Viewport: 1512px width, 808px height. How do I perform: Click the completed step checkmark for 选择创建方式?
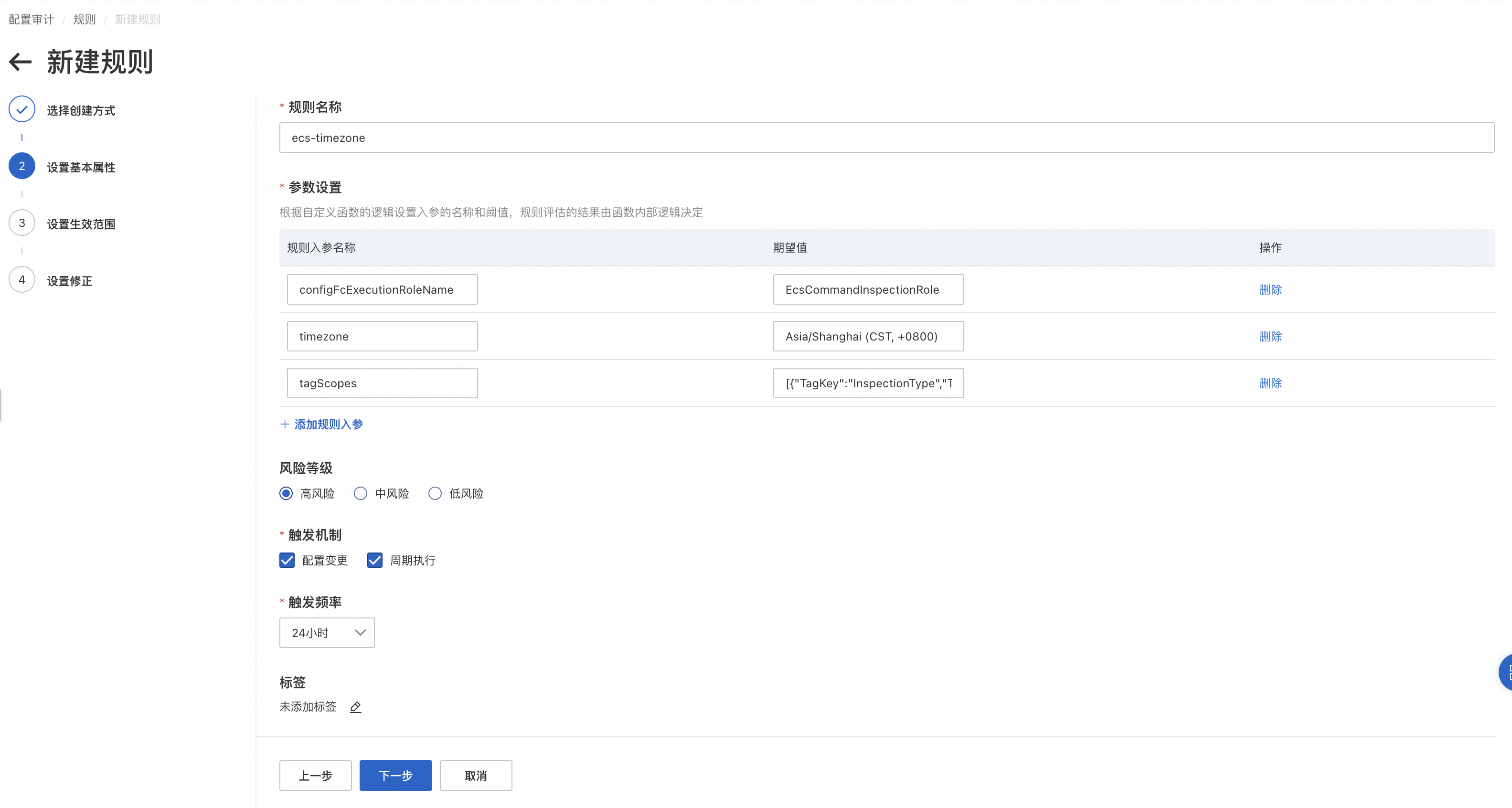pyautogui.click(x=21, y=110)
